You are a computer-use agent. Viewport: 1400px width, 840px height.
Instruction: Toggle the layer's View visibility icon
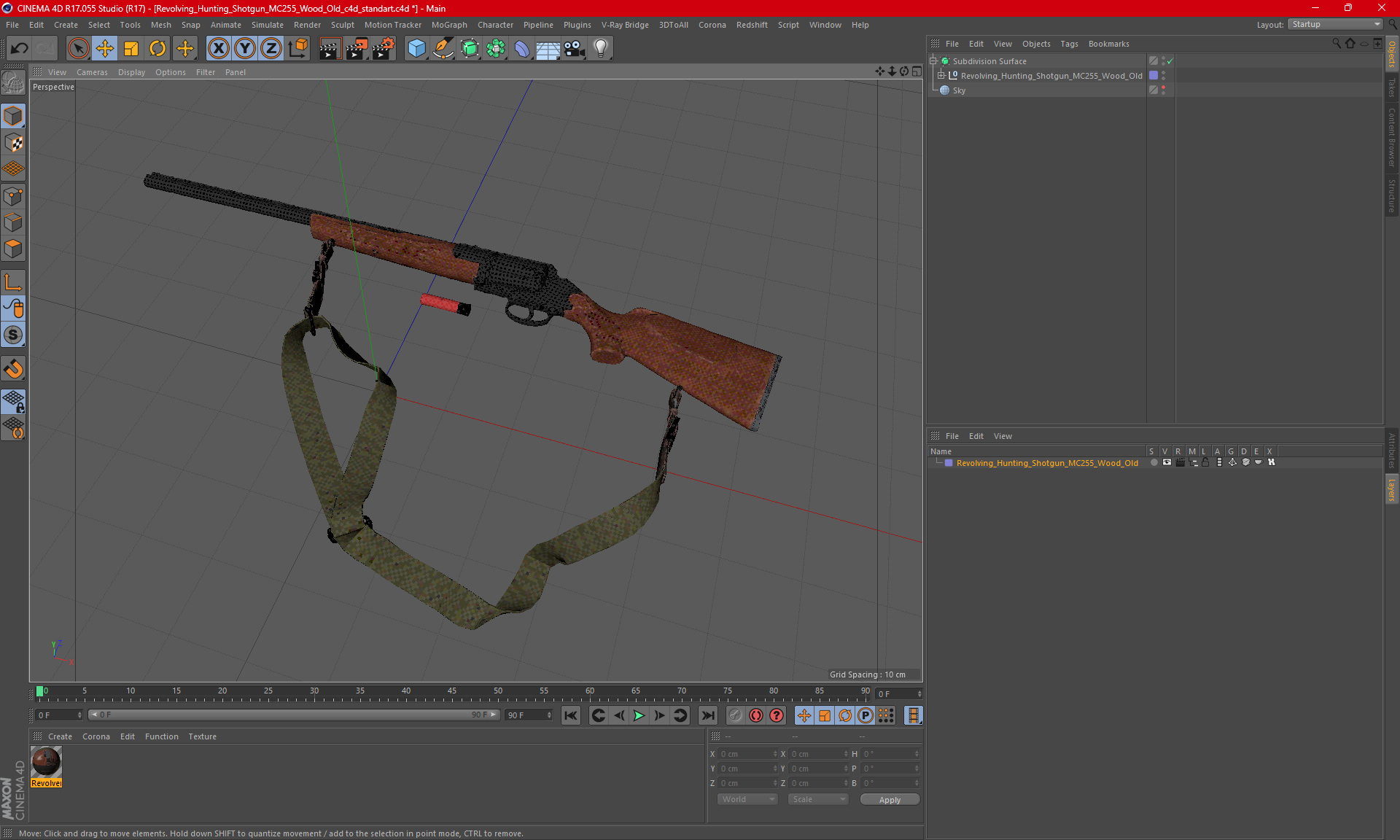[x=1167, y=462]
